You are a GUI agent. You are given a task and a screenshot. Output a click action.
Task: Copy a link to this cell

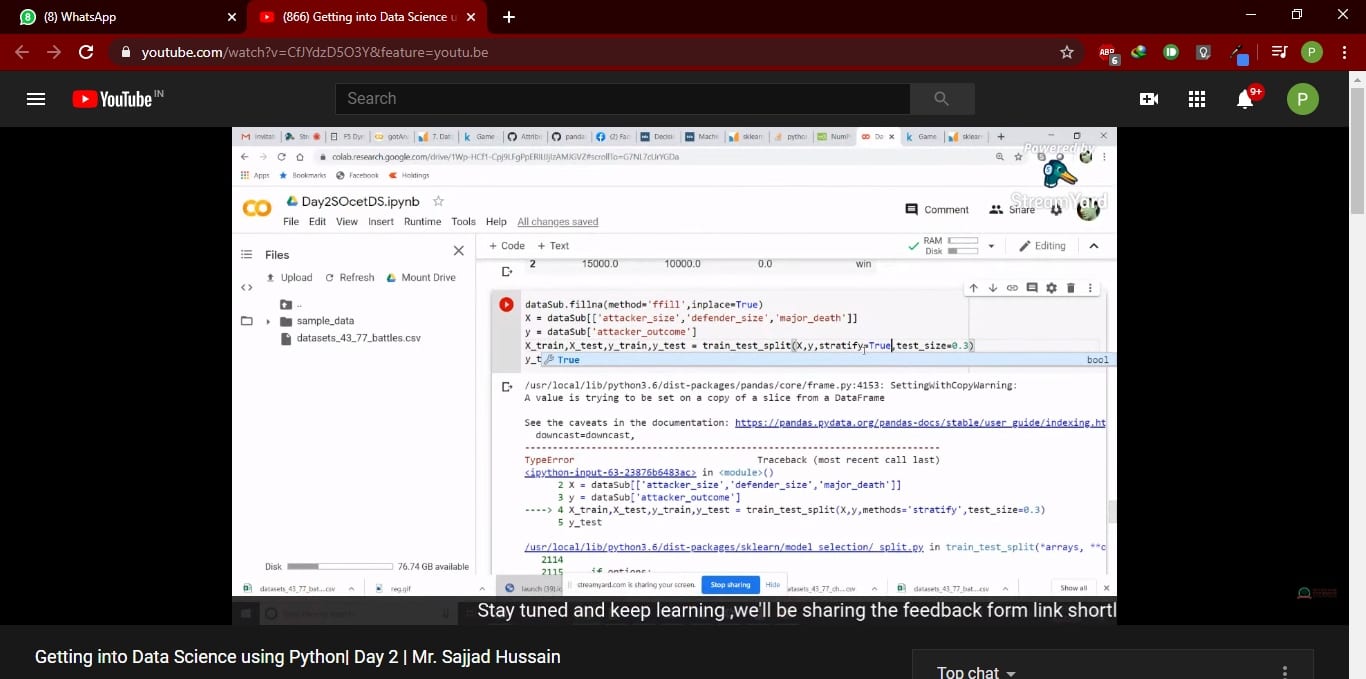click(x=1011, y=287)
